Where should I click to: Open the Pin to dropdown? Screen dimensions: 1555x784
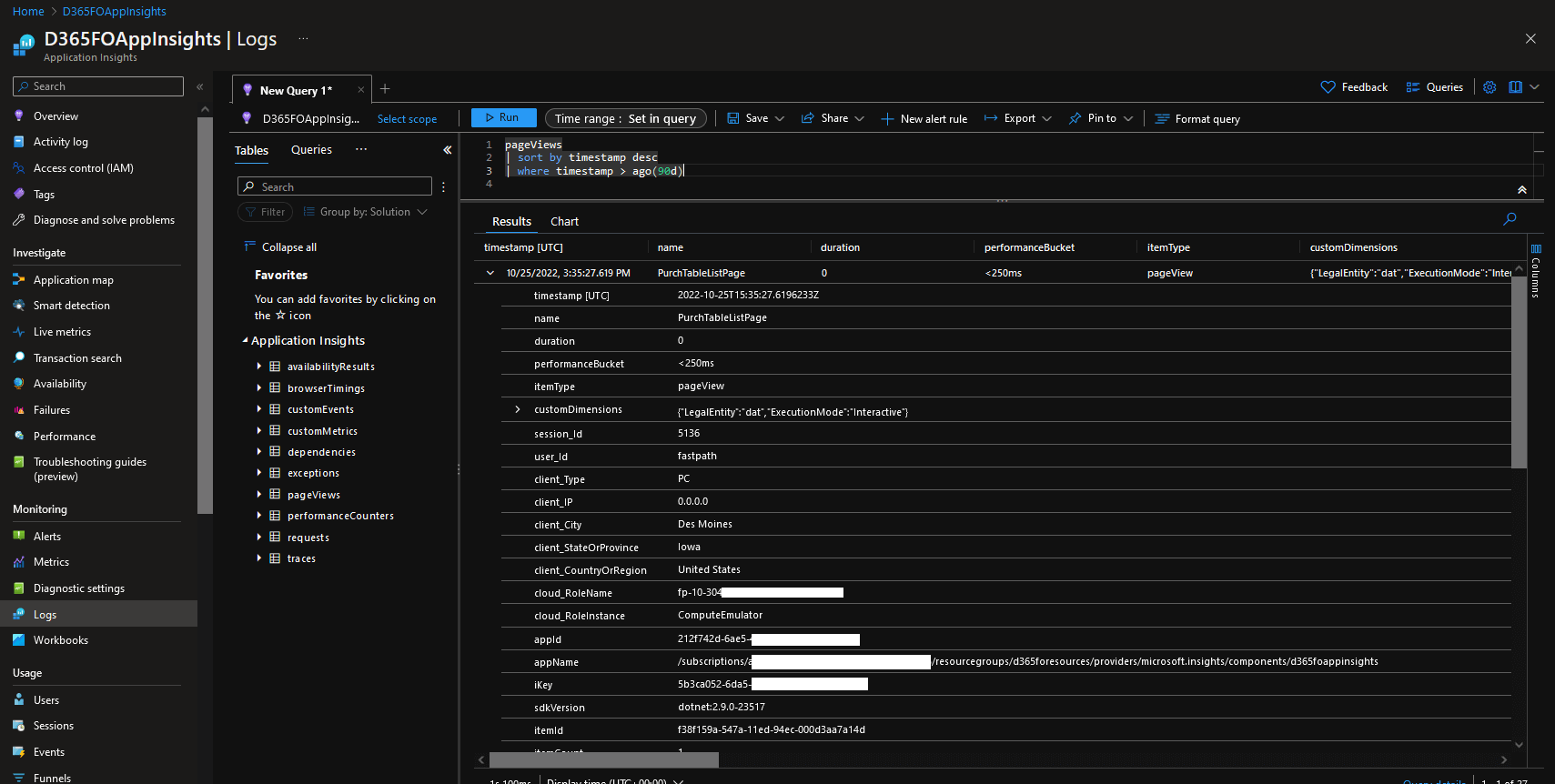[x=1101, y=118]
